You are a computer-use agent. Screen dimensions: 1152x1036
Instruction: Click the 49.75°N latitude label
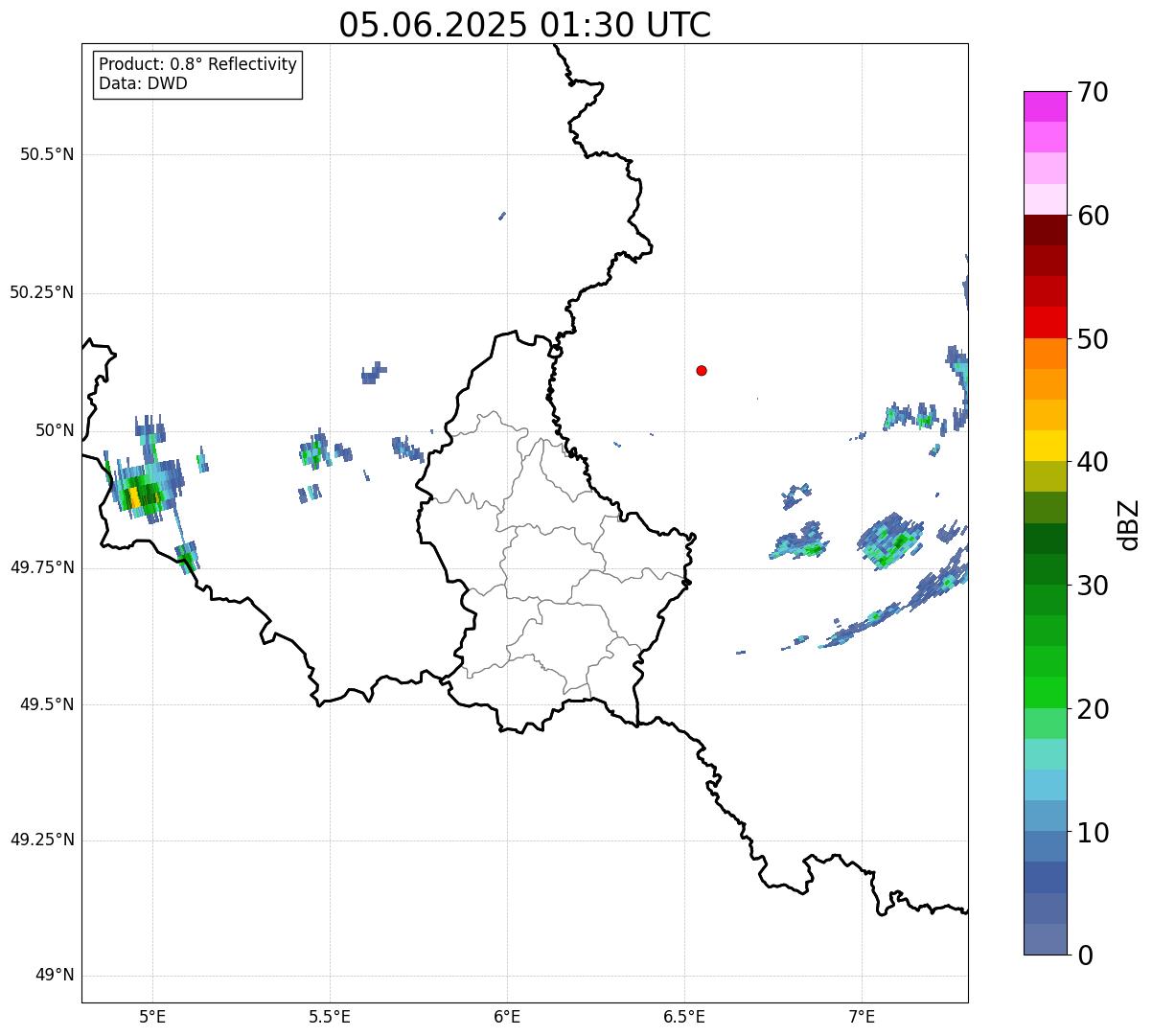pyautogui.click(x=42, y=567)
